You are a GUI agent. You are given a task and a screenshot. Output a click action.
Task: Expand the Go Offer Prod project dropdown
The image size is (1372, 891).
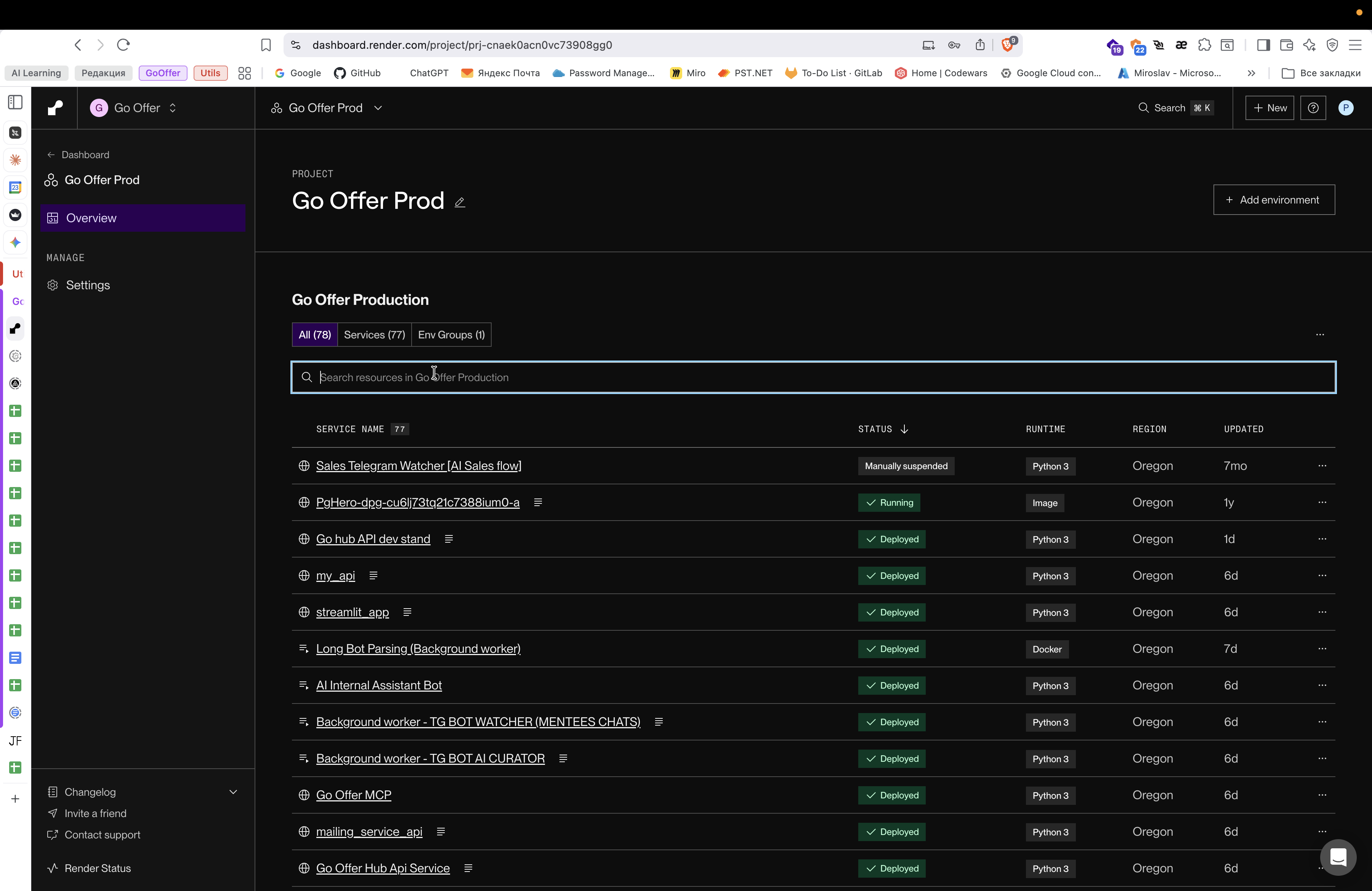(327, 108)
